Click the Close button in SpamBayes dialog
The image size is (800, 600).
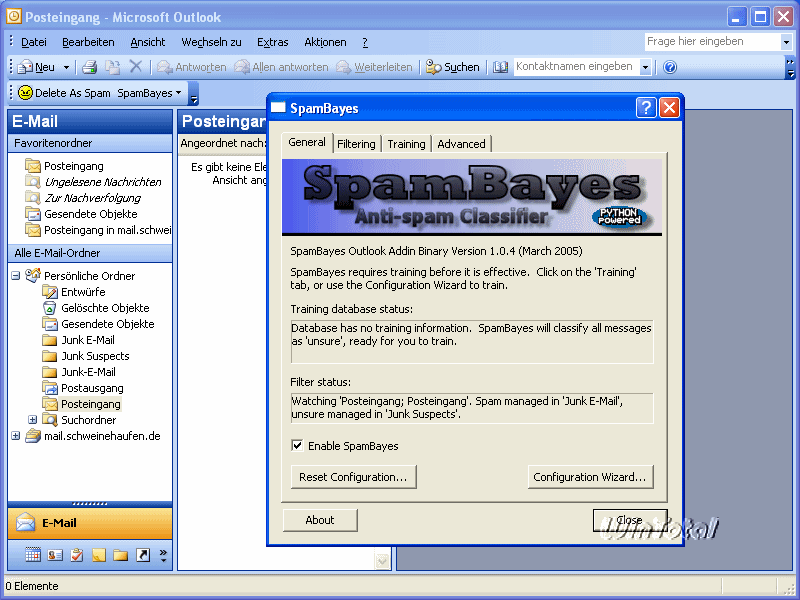[x=630, y=520]
